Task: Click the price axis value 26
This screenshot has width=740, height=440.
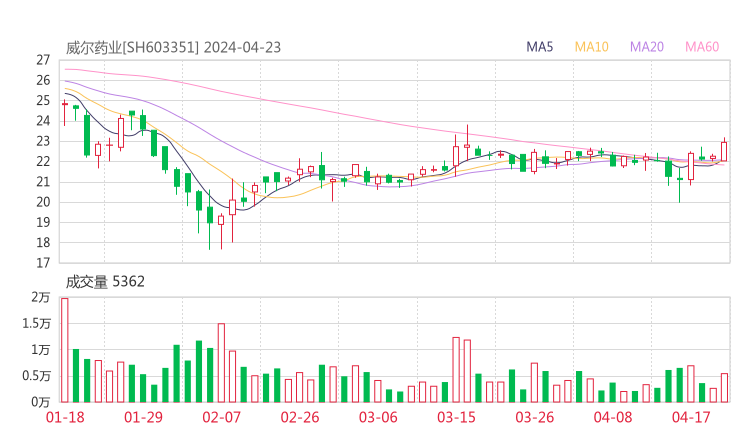Action: [x=43, y=81]
